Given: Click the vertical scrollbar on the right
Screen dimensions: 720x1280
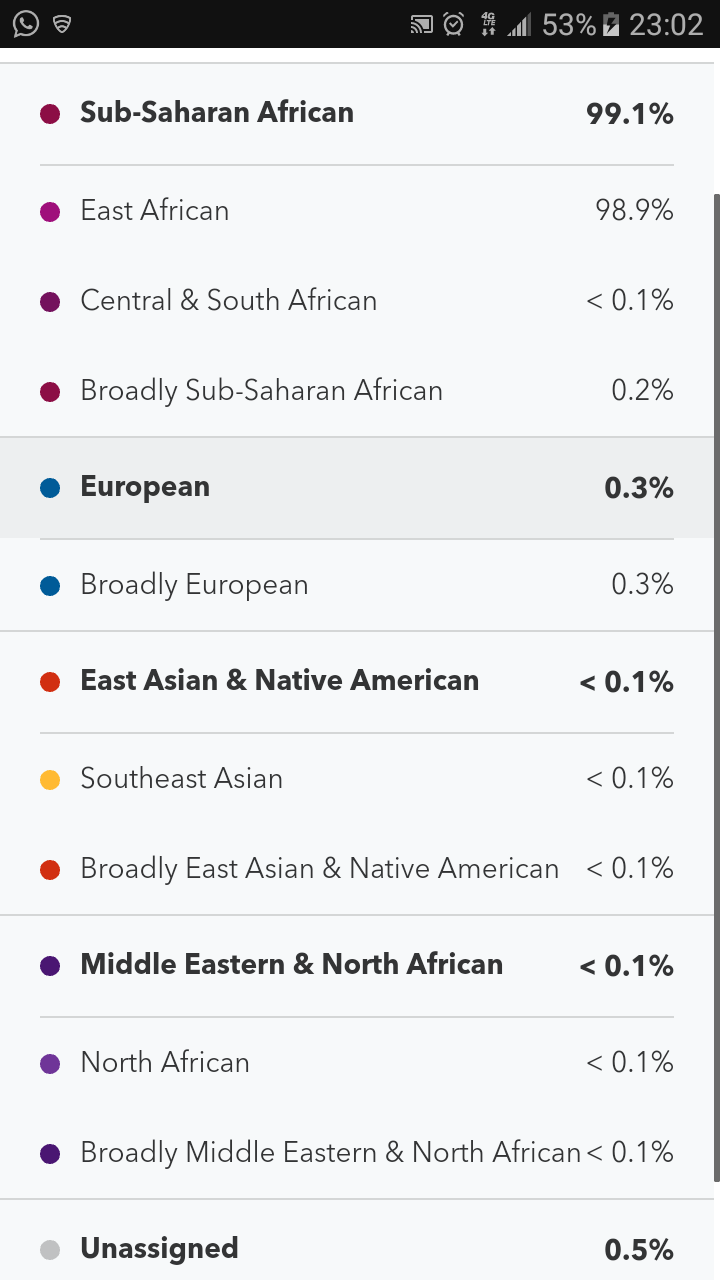Looking at the screenshot, I should (714, 680).
